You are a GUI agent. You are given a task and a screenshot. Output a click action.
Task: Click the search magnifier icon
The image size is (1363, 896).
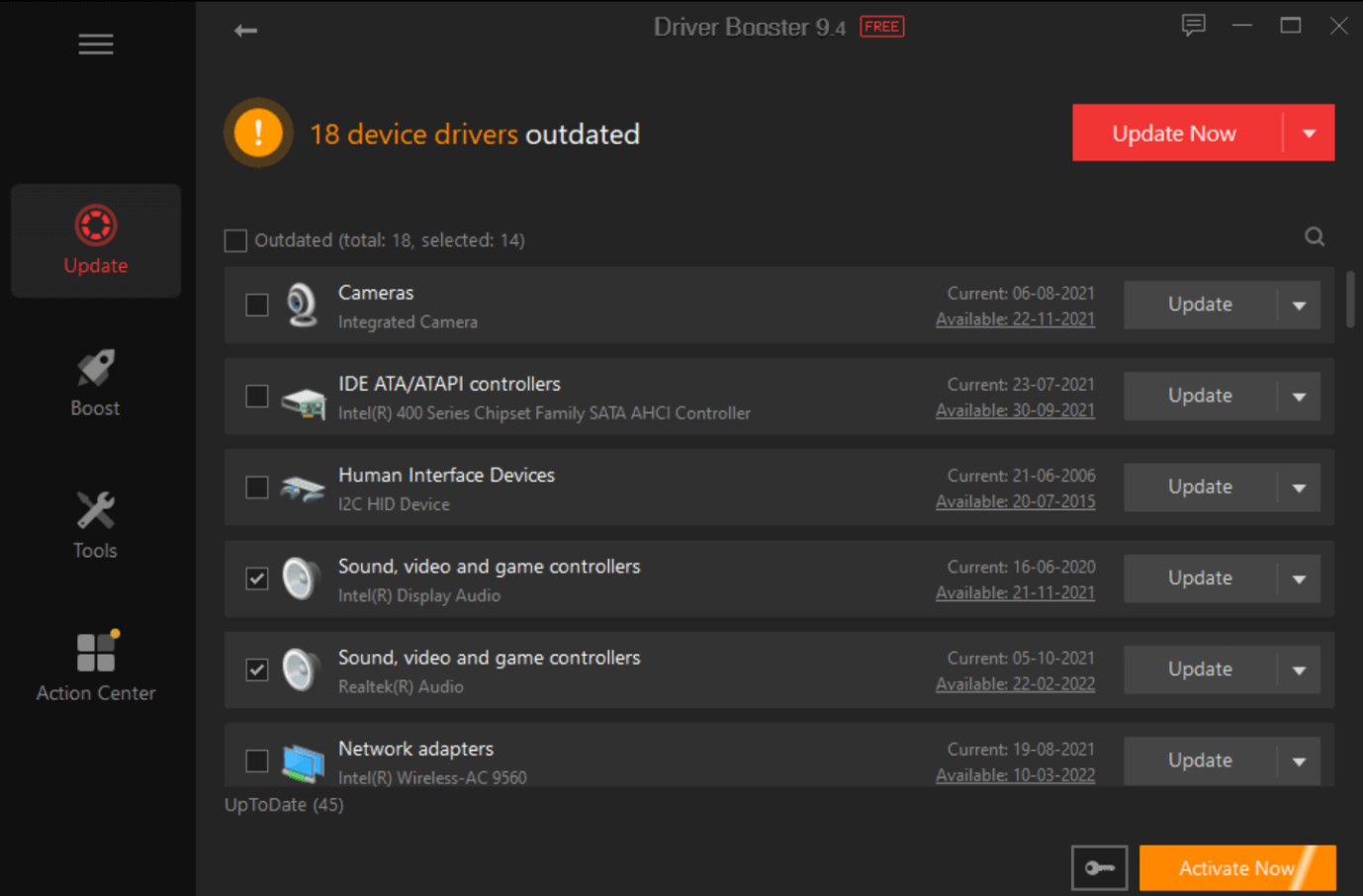pyautogui.click(x=1314, y=236)
